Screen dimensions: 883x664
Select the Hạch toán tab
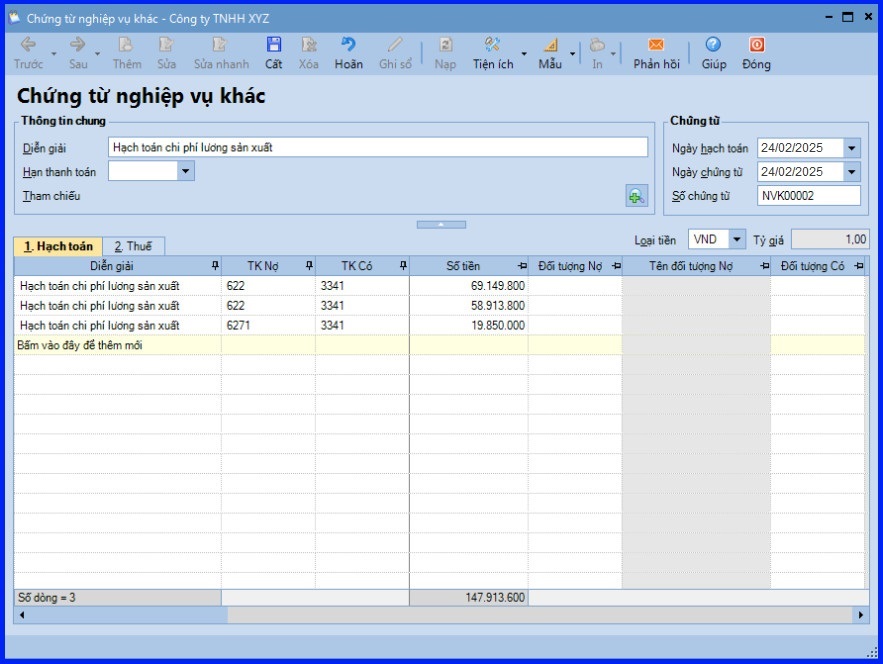(58, 246)
